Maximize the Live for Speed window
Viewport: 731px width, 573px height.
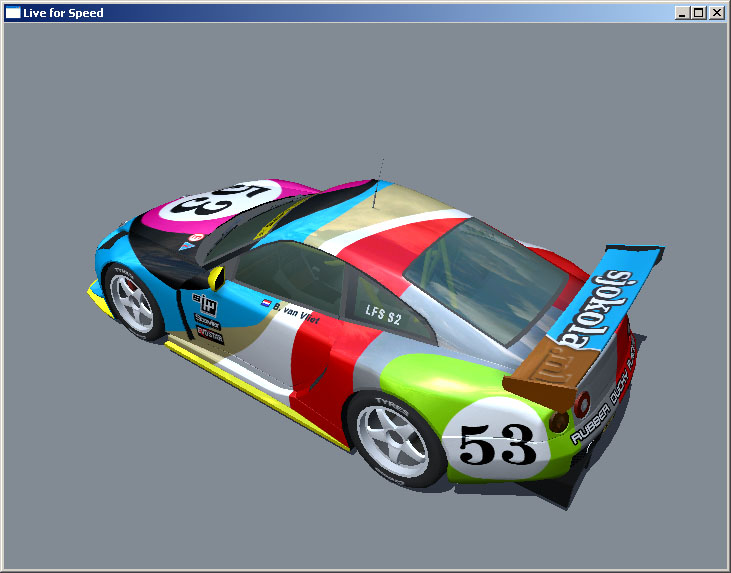coord(699,13)
